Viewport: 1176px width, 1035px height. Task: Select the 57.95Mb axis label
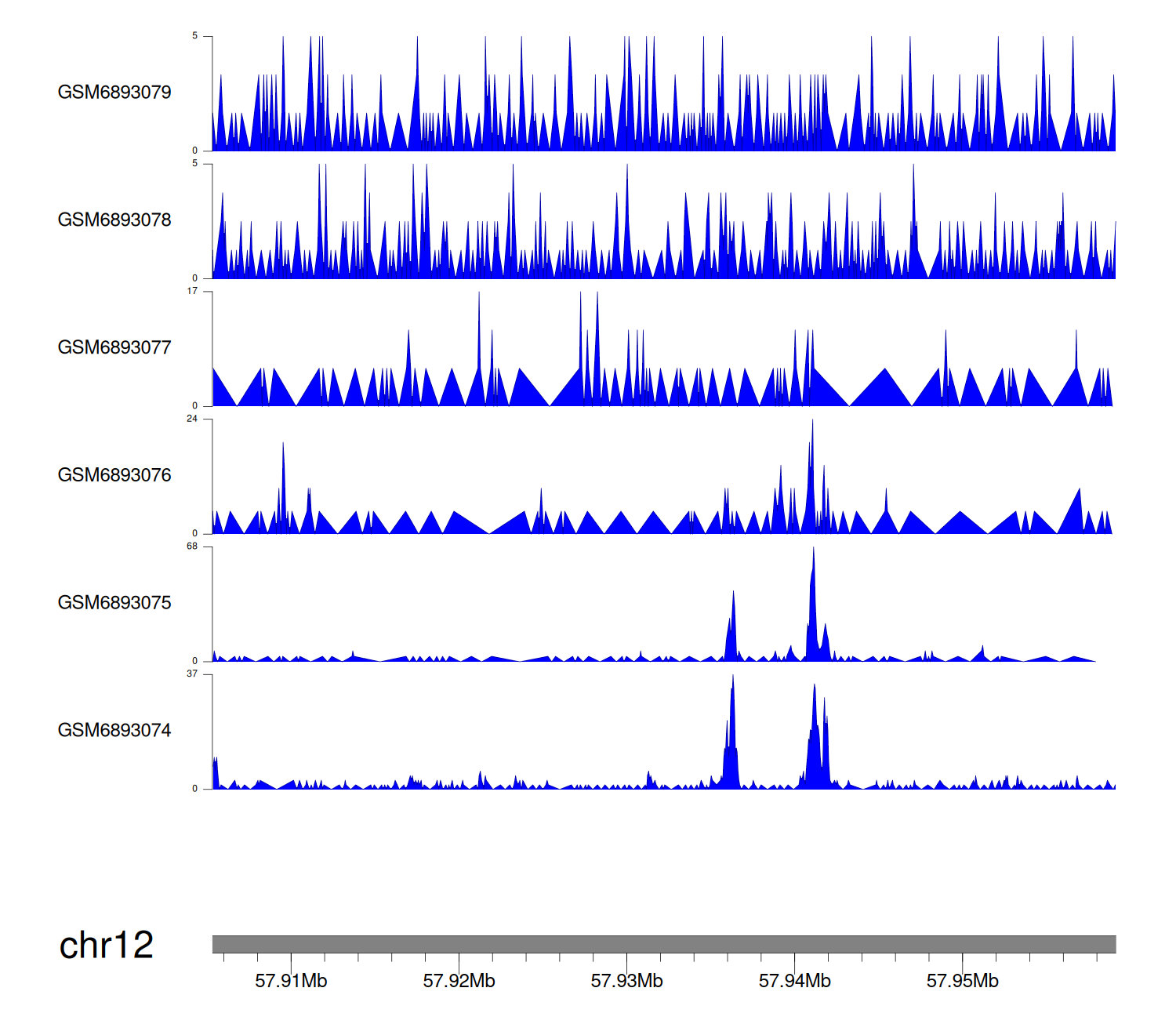tap(962, 981)
